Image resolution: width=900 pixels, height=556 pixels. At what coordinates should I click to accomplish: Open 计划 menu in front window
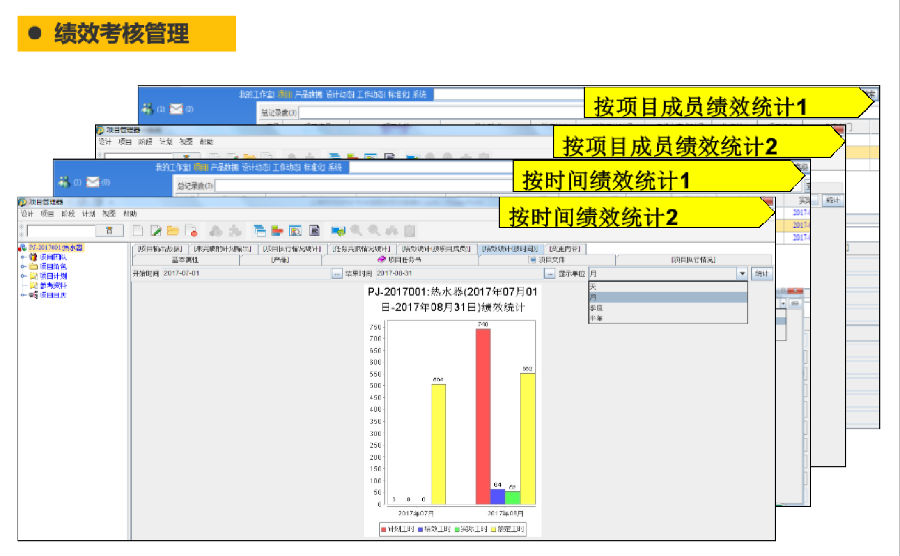point(88,213)
